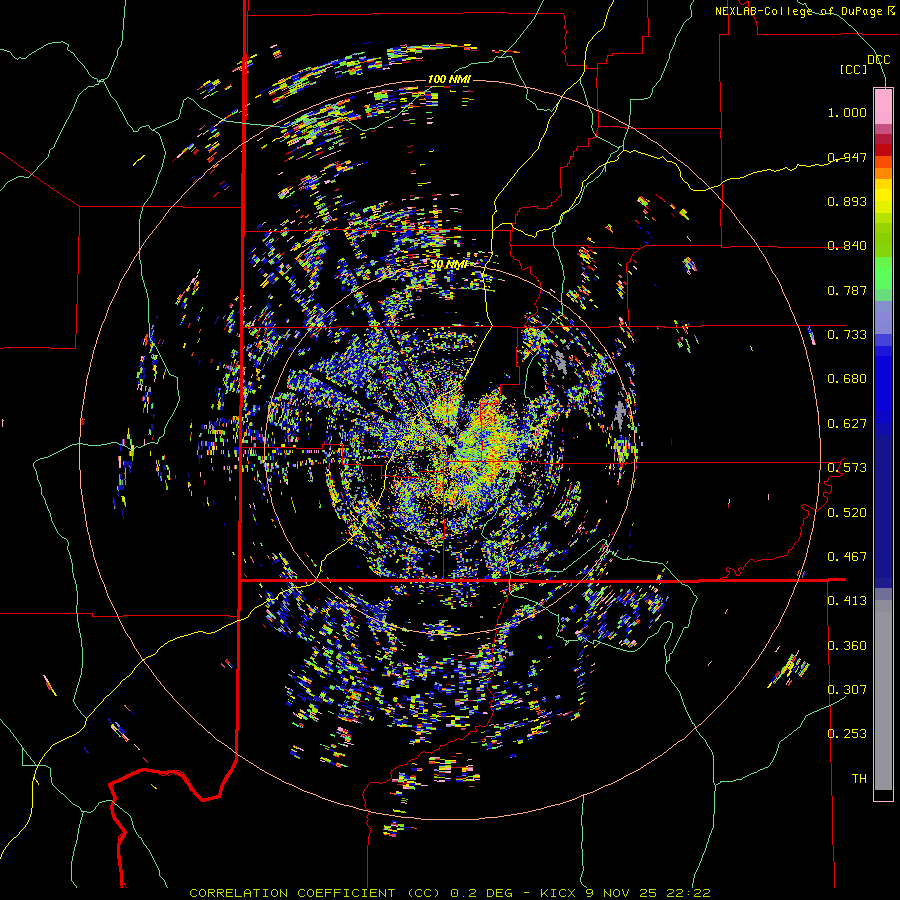Select the 0.573 value on the CC scale

[x=847, y=468]
